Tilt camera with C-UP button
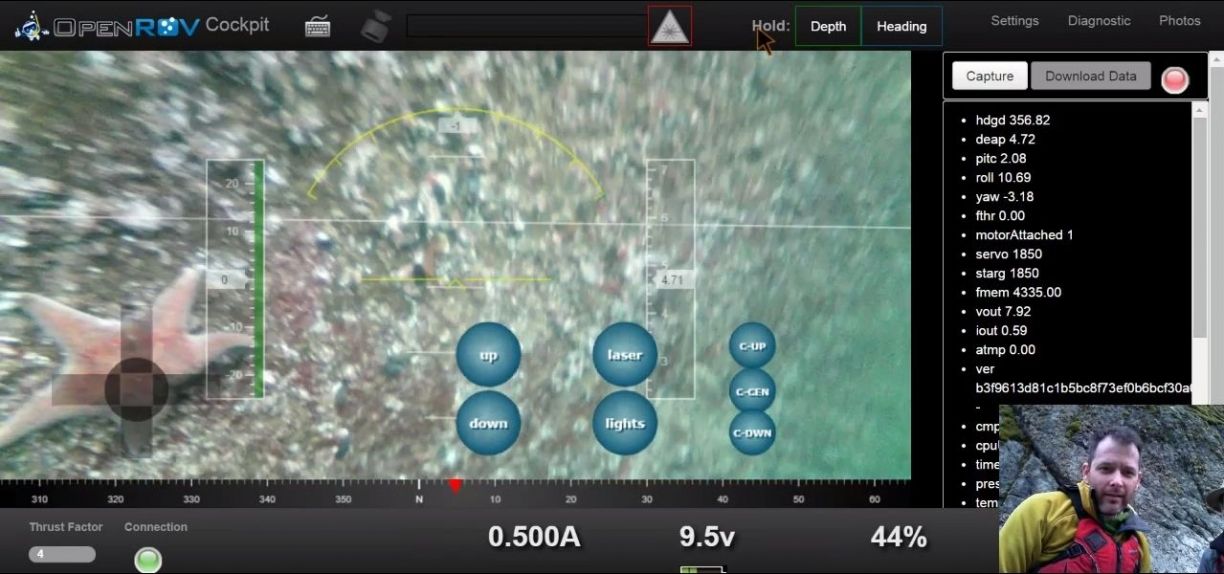The image size is (1224, 574). (752, 346)
